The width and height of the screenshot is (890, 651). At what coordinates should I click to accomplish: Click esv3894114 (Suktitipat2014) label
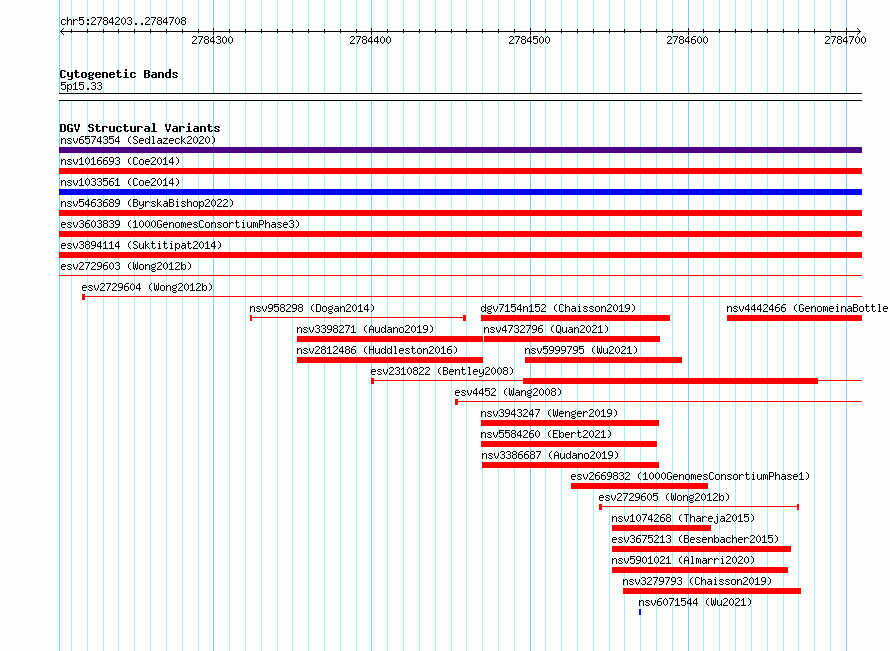[x=141, y=245]
